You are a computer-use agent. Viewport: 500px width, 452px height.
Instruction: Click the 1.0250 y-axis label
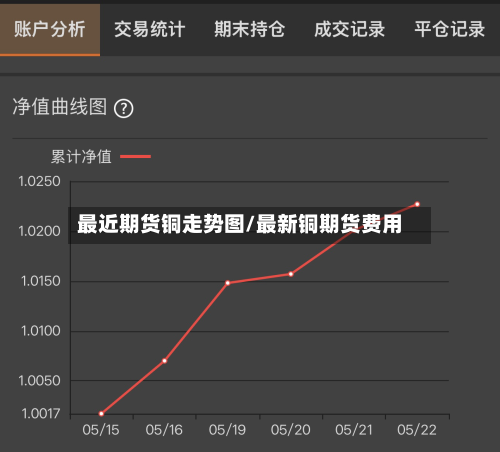39,182
